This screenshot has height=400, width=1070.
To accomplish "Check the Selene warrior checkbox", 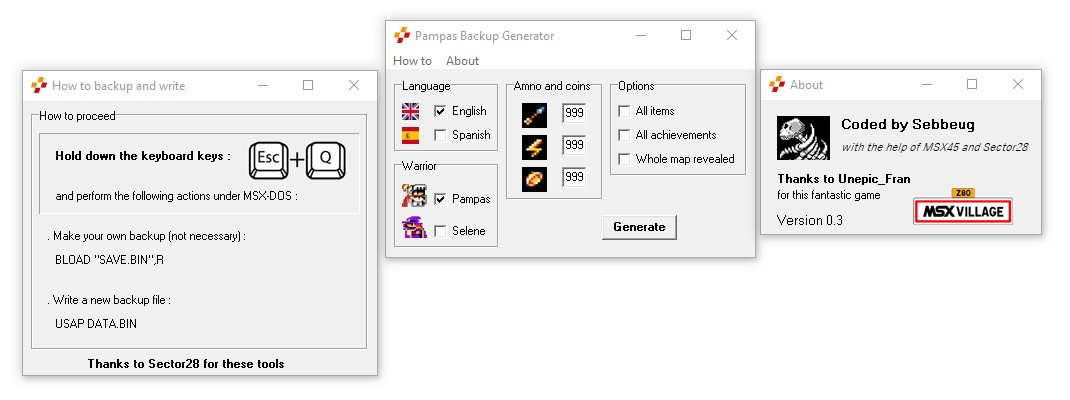I will pos(440,231).
